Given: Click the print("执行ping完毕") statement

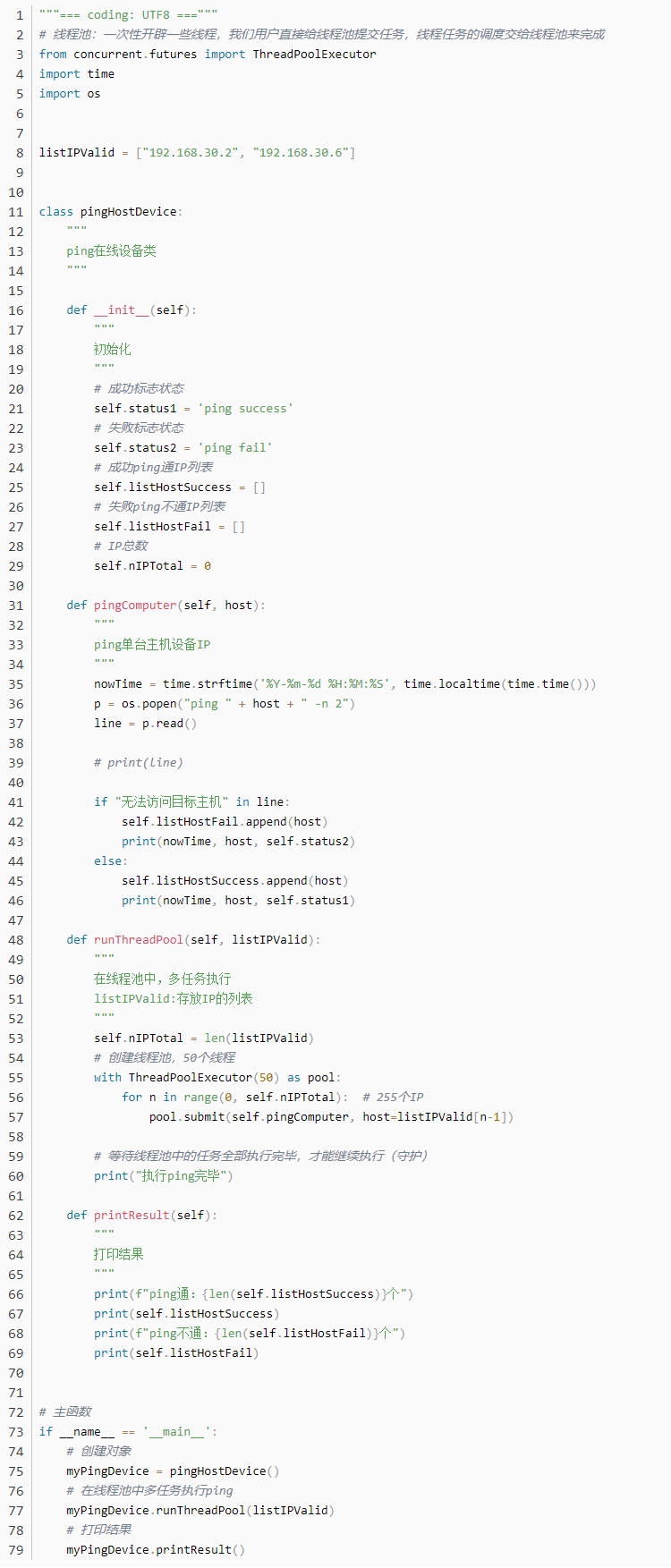Looking at the screenshot, I should point(163,1176).
